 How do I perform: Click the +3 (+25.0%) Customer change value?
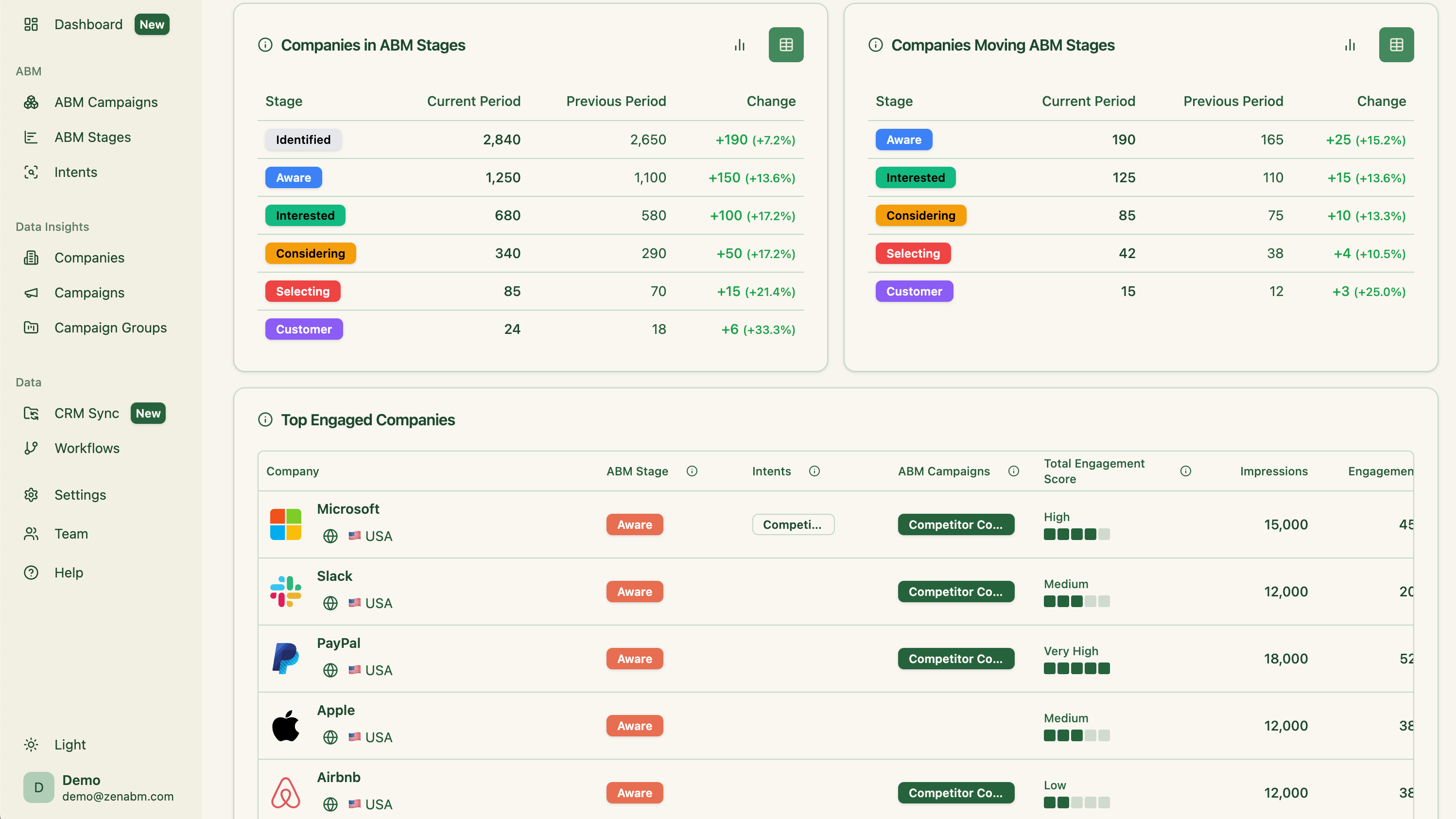point(1369,291)
